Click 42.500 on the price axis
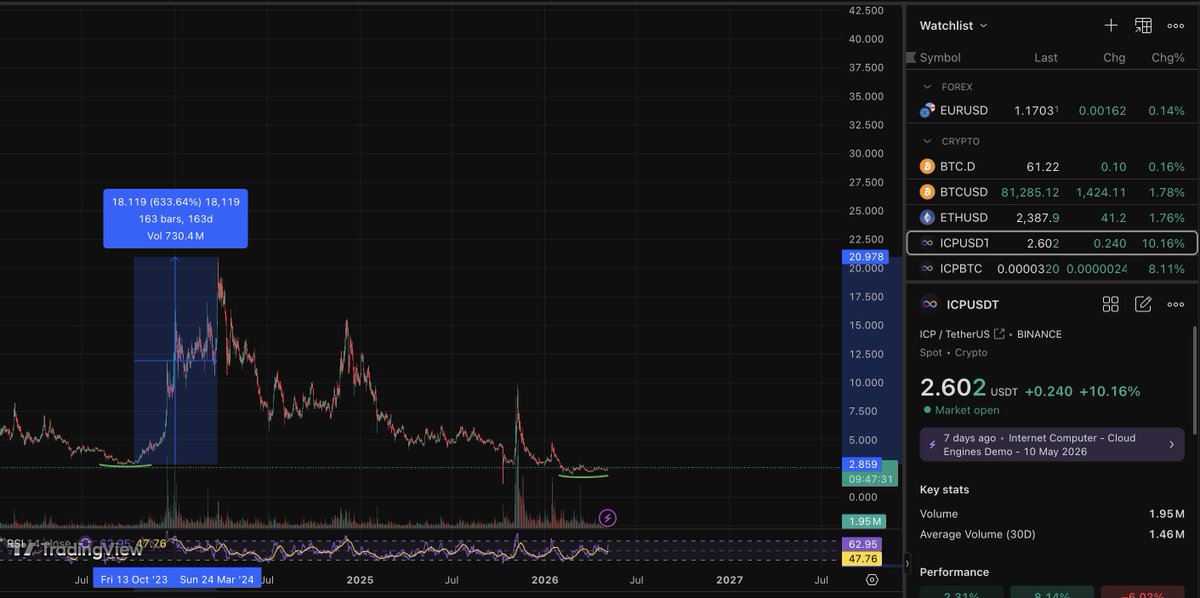Viewport: 1200px width, 598px height. pos(865,11)
